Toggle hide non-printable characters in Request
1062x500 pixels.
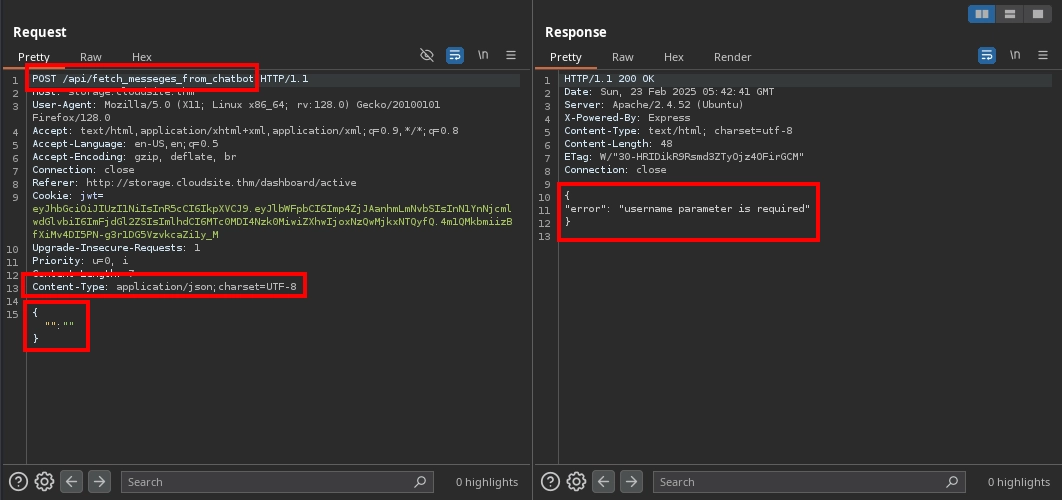point(427,55)
